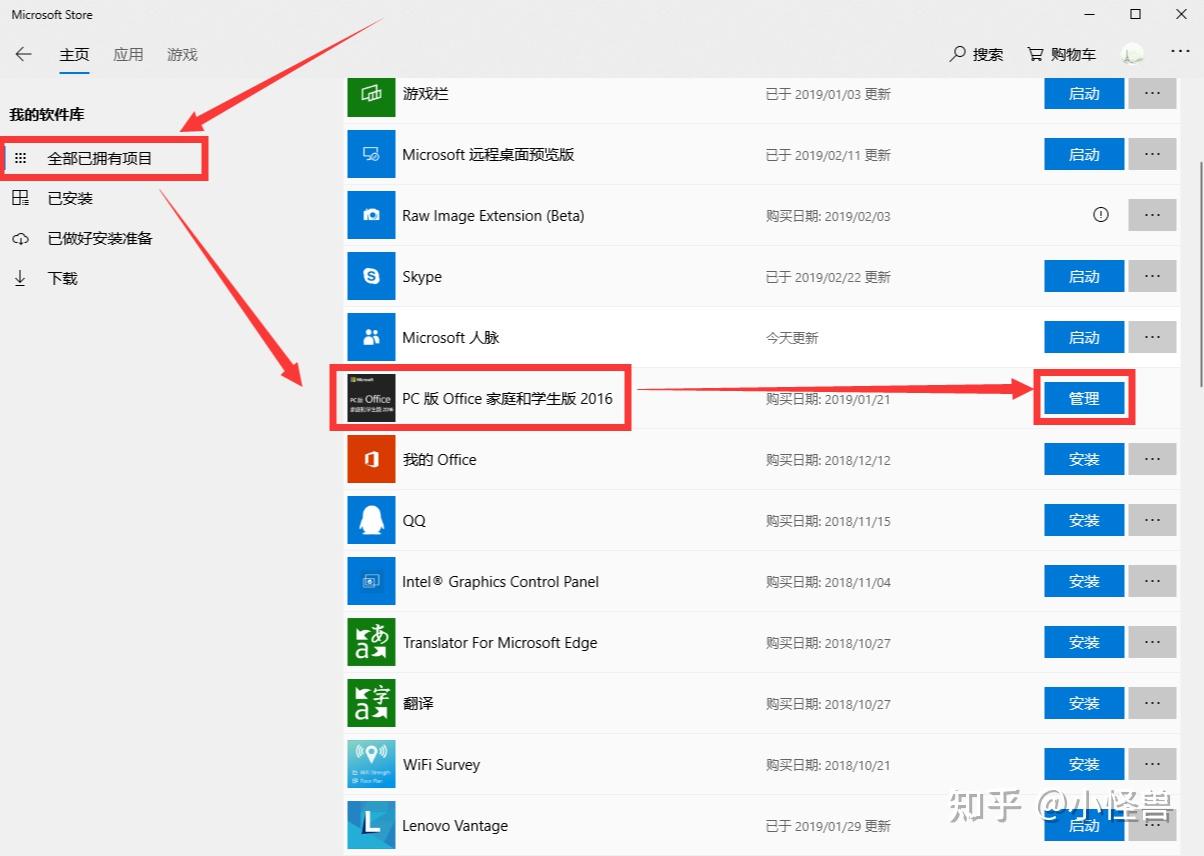Launch Microsoft 人脉 with its 启动 button
Image resolution: width=1204 pixels, height=856 pixels.
tap(1084, 338)
